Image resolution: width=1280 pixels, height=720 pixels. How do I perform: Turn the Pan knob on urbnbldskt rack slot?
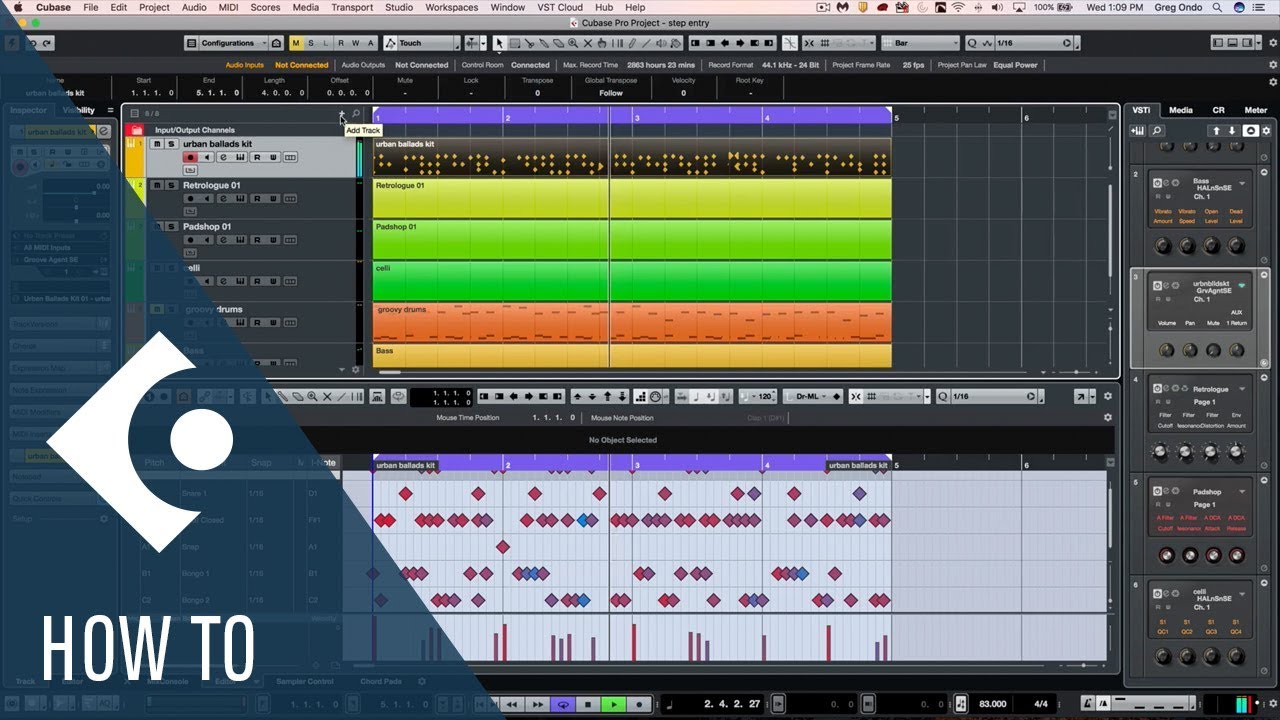tap(1190, 350)
